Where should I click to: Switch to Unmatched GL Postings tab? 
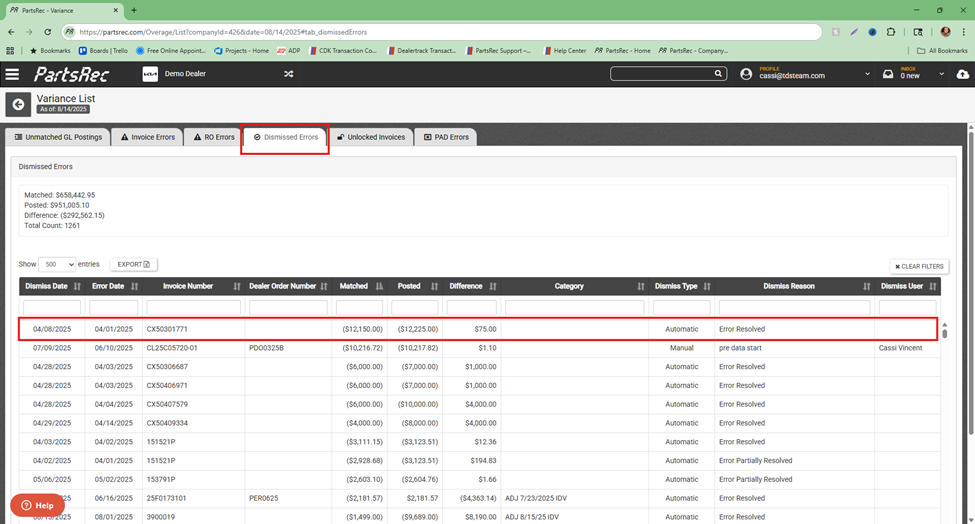[58, 137]
